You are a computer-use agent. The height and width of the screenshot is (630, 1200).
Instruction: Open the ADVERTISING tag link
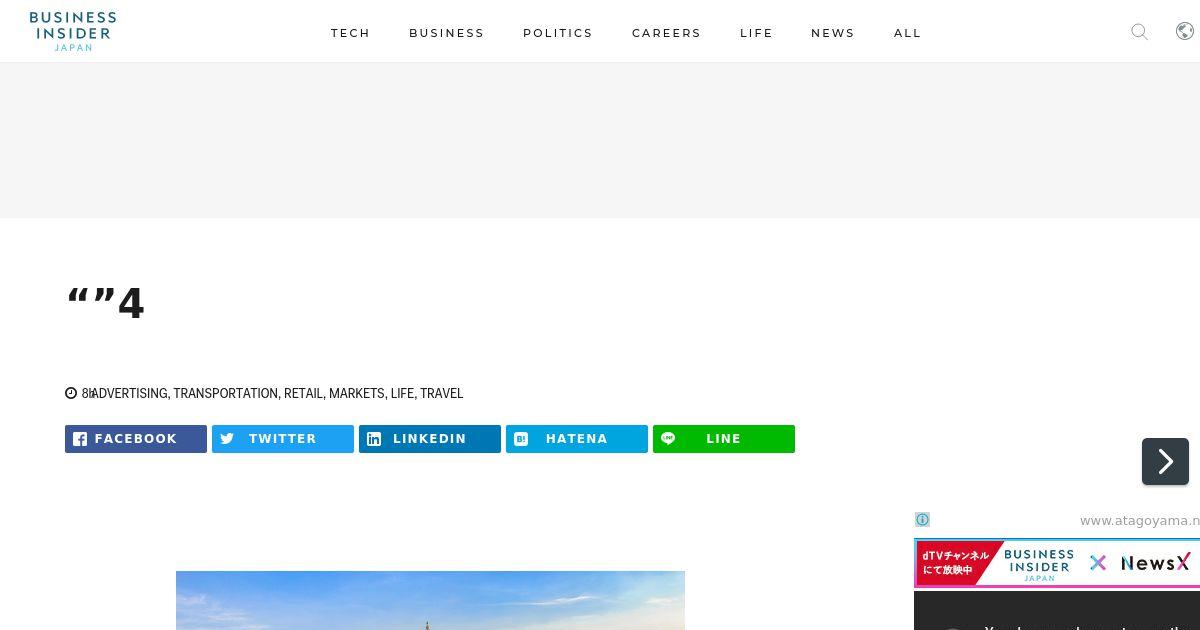130,393
